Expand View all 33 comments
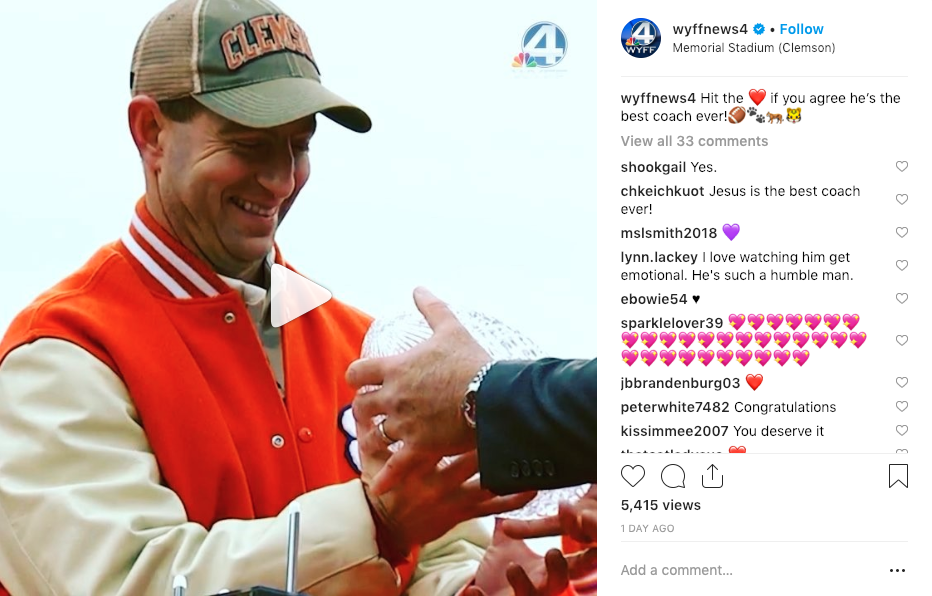 [x=694, y=141]
